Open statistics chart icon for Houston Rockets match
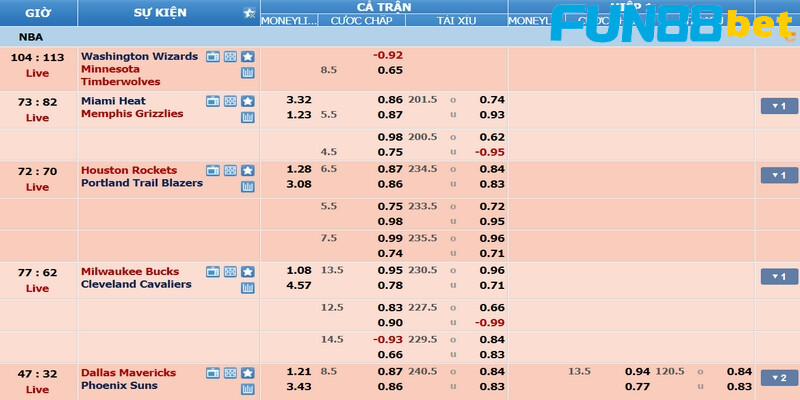The width and height of the screenshot is (800, 400). pyautogui.click(x=247, y=187)
